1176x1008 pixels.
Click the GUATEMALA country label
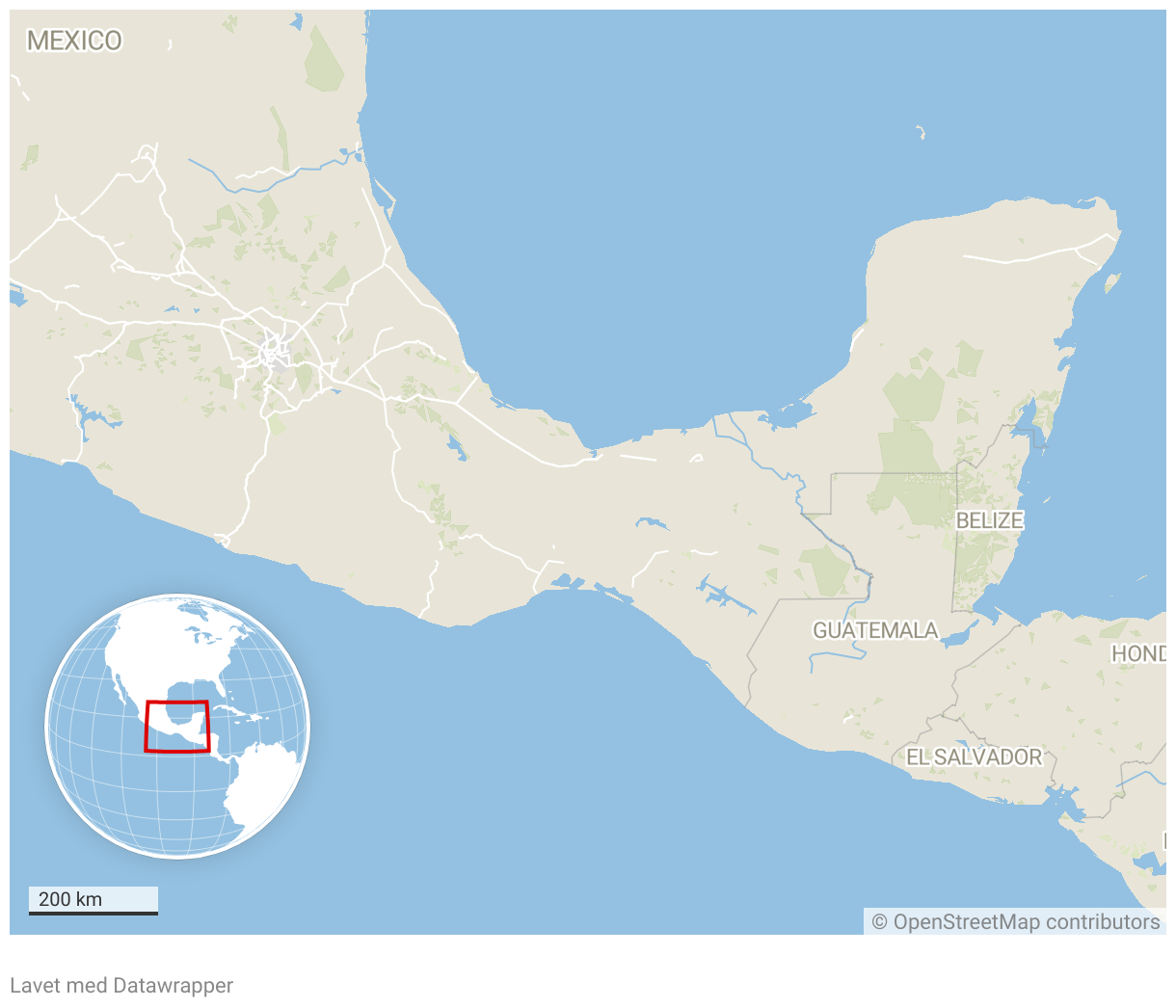(x=874, y=630)
